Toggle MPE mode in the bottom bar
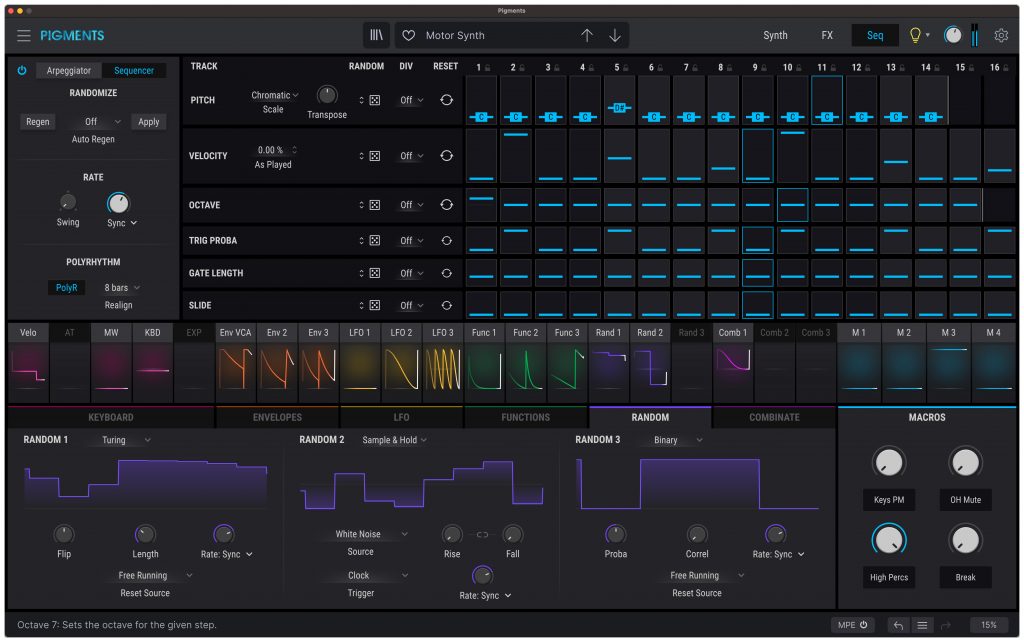The height and width of the screenshot is (642, 1024). (x=852, y=624)
